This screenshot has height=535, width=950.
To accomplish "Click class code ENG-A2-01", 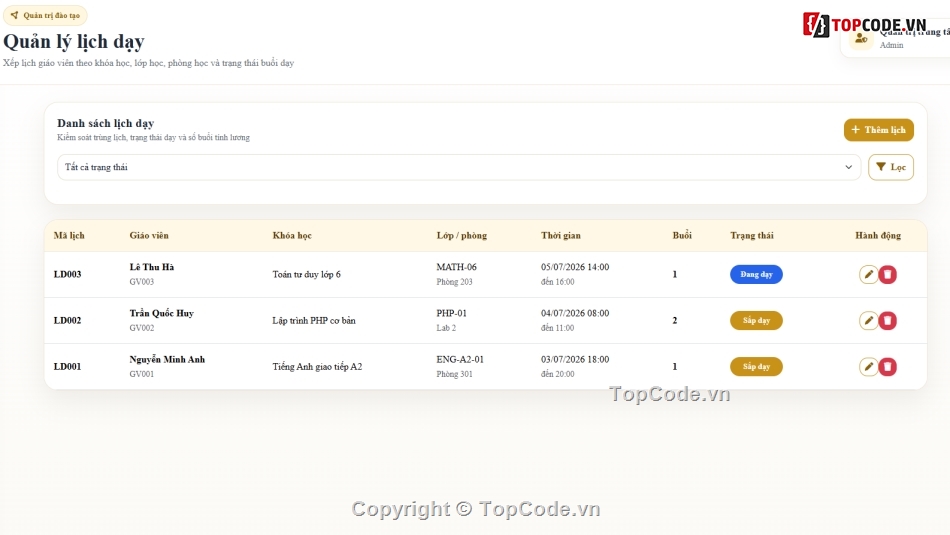I will (x=460, y=359).
